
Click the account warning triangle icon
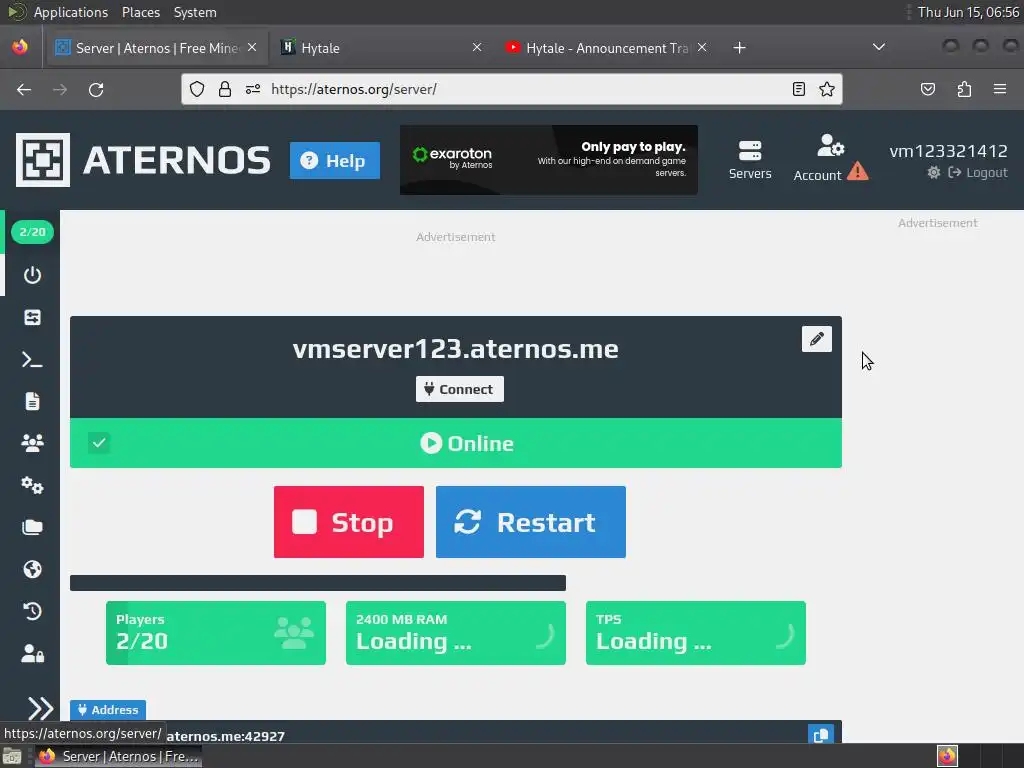pyautogui.click(x=857, y=172)
